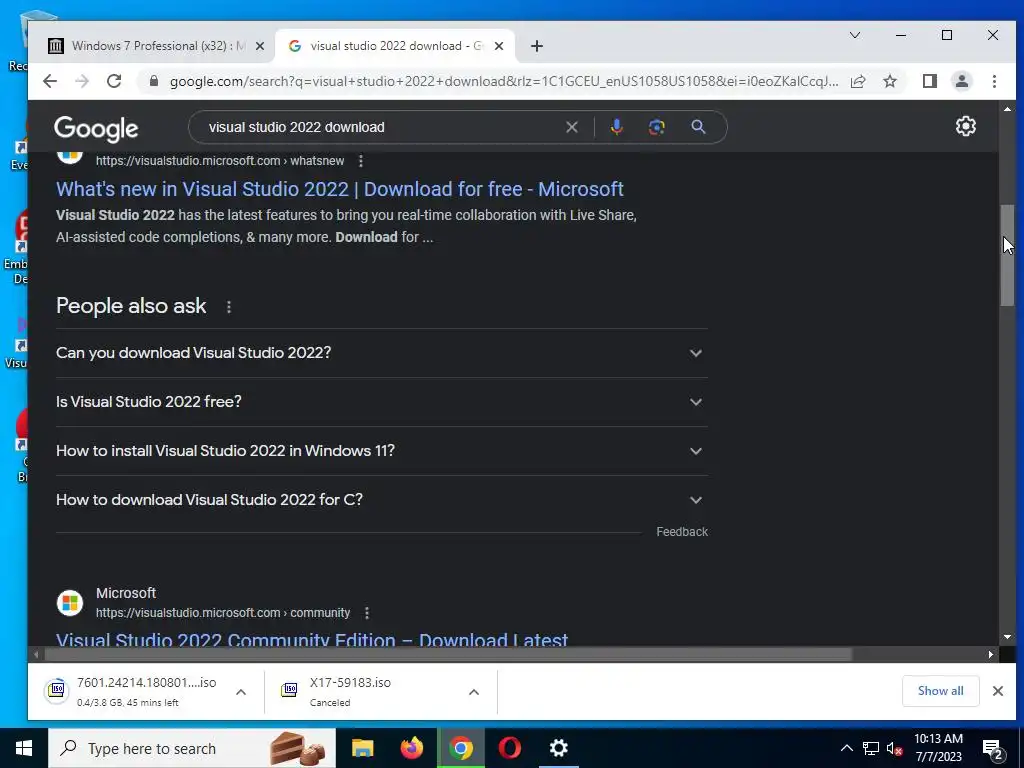Open What's new in Visual Studio 2022 link
This screenshot has width=1024, height=768.
tap(340, 189)
